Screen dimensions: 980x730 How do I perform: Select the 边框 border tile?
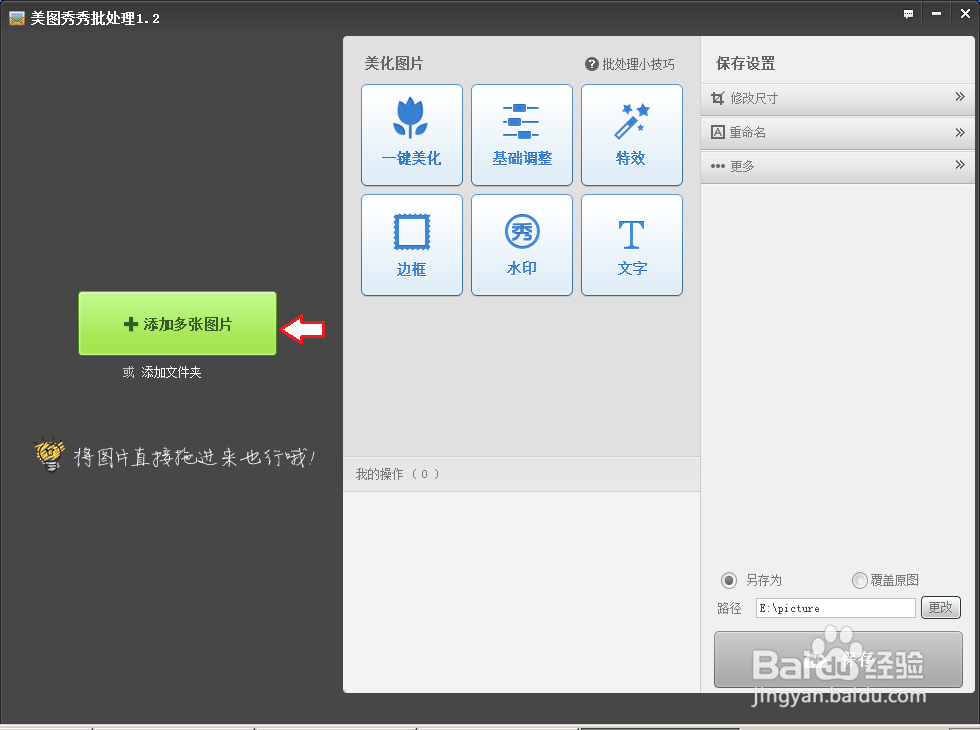click(x=412, y=245)
